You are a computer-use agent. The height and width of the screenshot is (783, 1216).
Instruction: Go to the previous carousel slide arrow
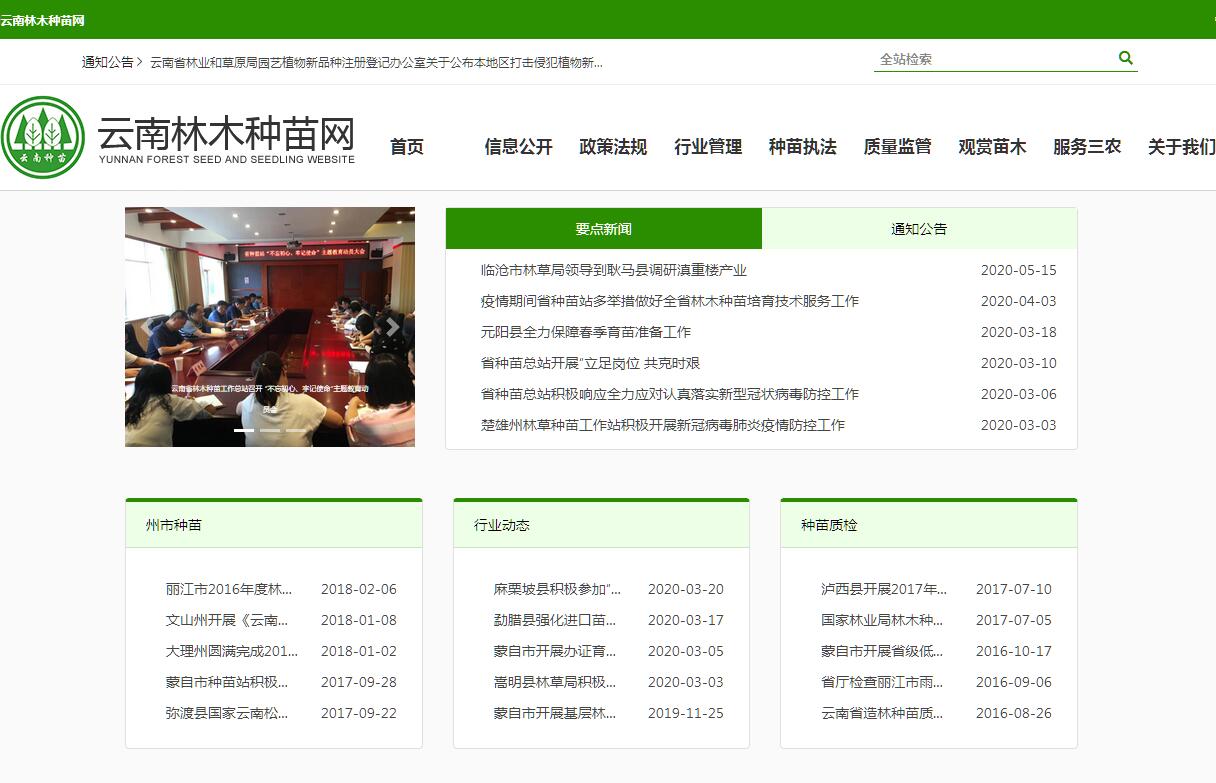[x=147, y=327]
